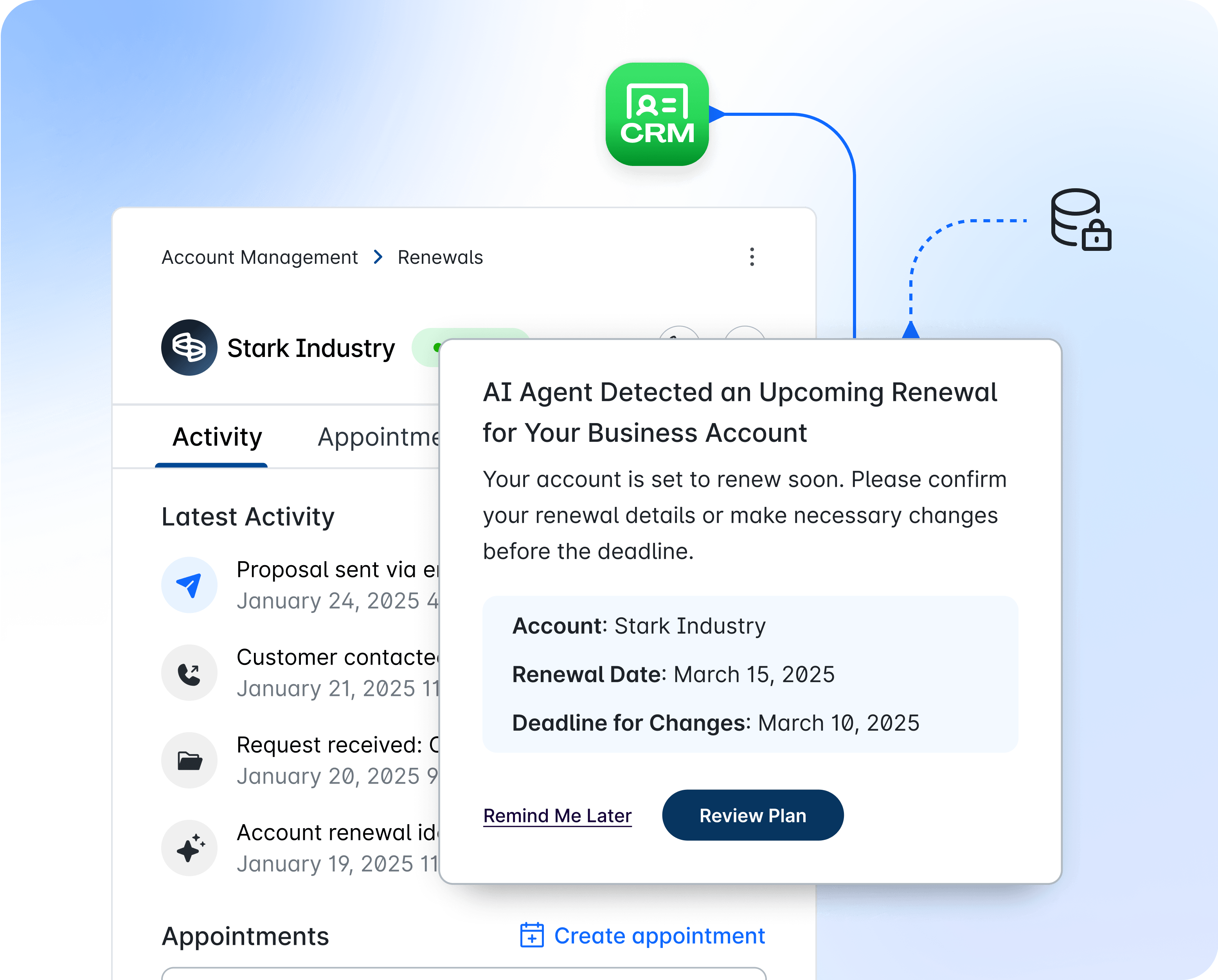Switch to the Activity tab
This screenshot has height=980, width=1218.
click(217, 437)
